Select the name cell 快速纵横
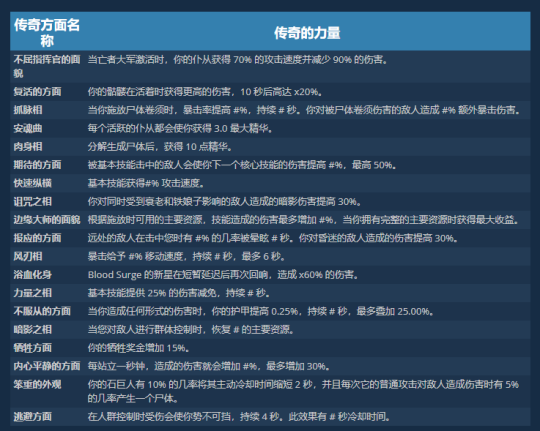This screenshot has width=540, height=431. coord(33,183)
